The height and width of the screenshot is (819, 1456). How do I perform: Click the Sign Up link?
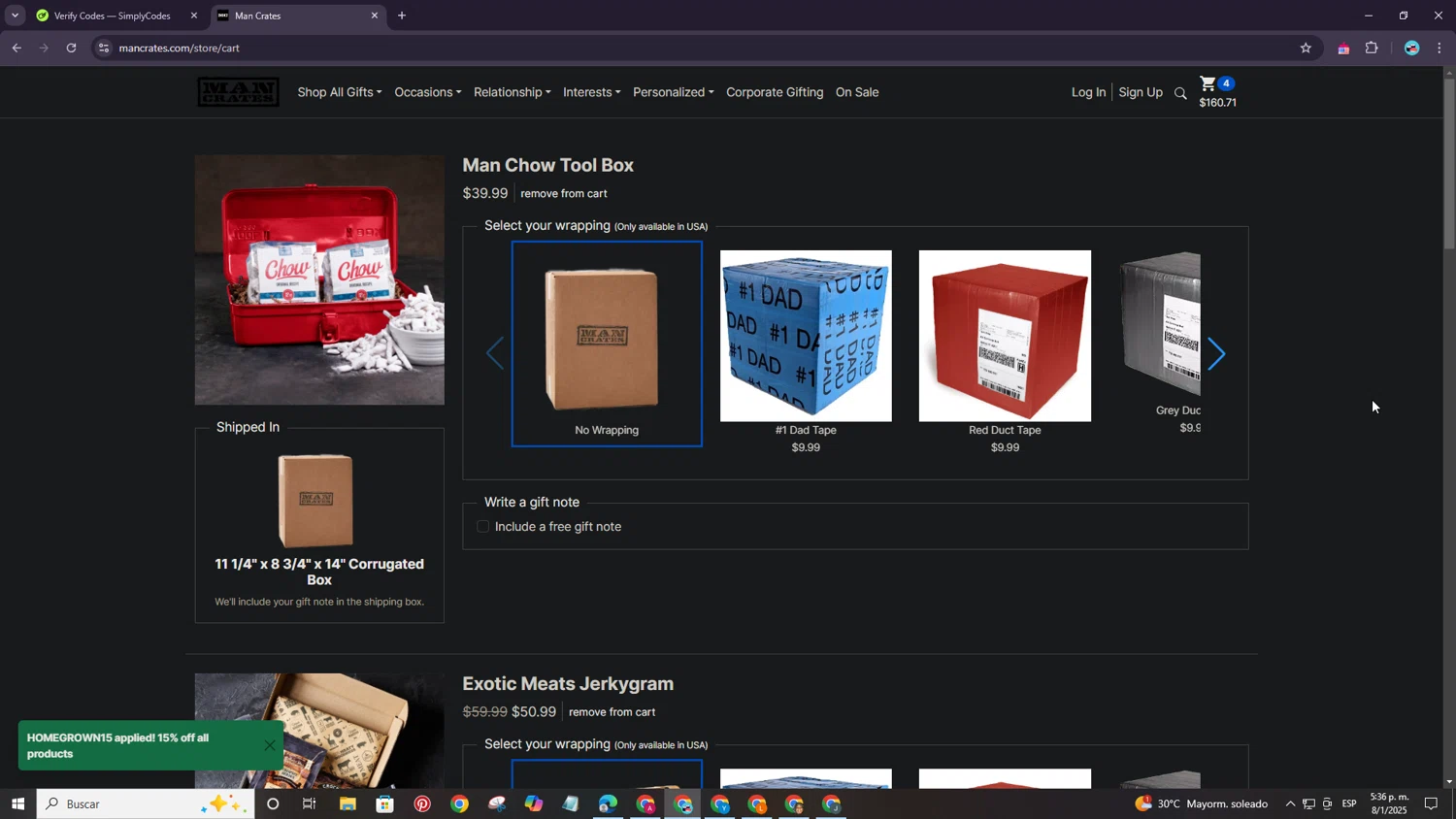click(x=1141, y=92)
